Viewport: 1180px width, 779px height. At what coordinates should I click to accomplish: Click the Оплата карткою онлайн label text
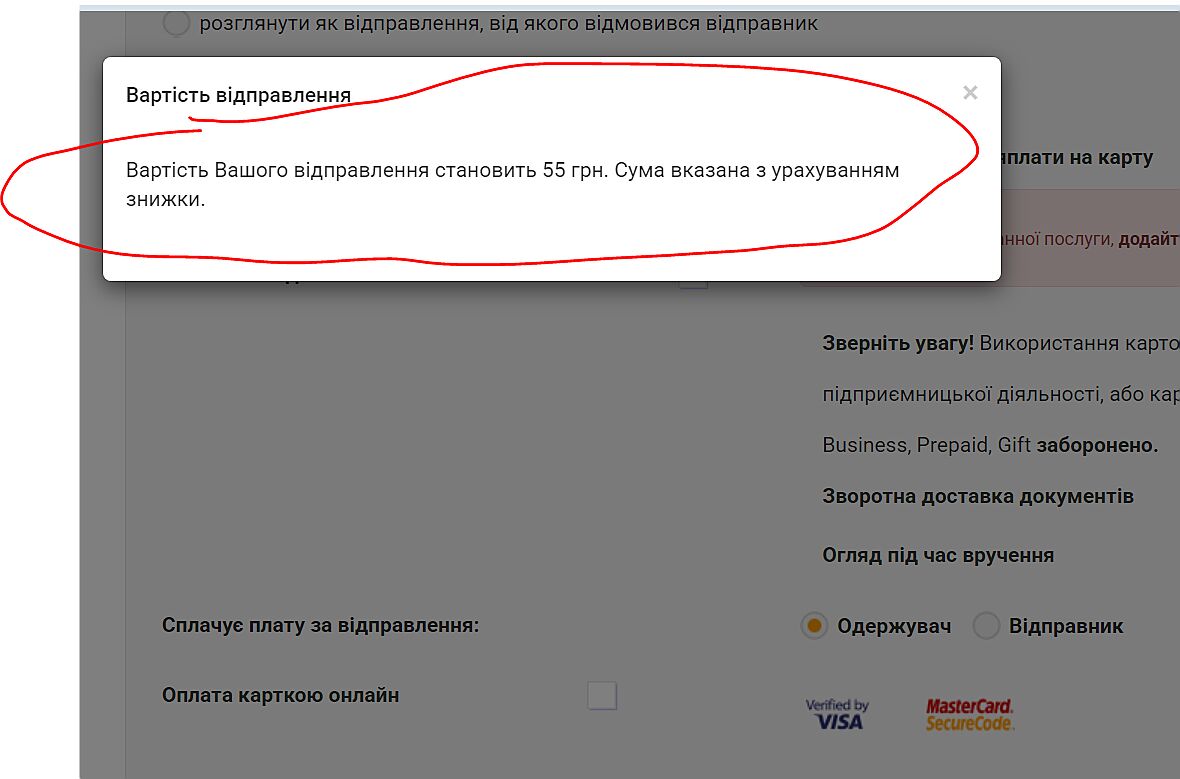tap(280, 695)
